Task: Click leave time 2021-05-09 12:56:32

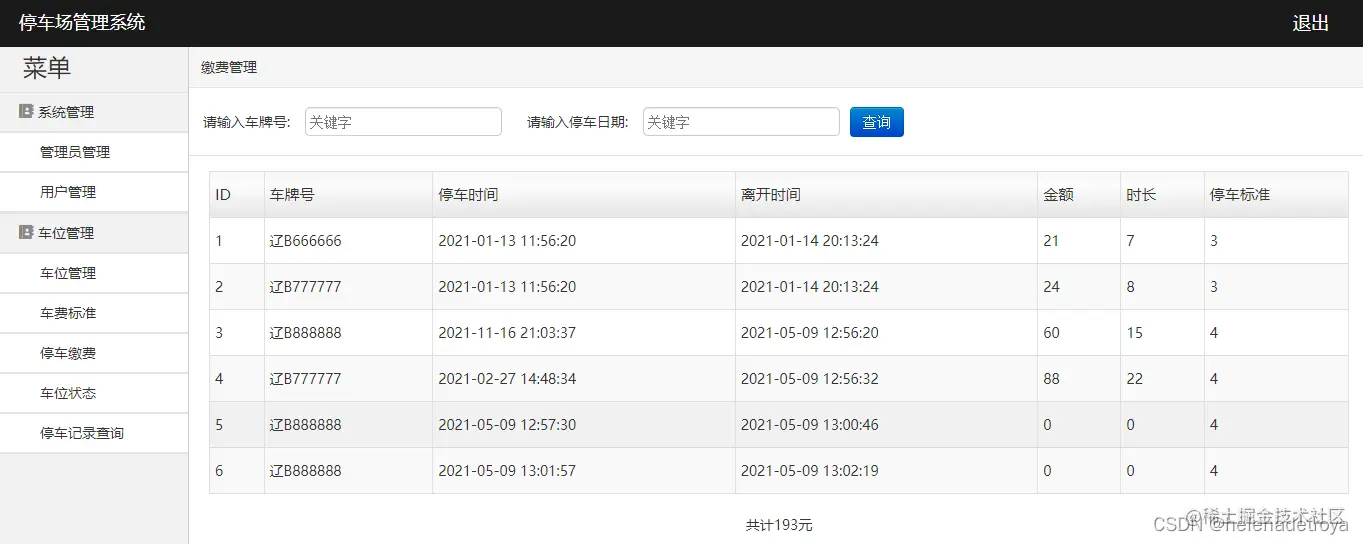Action: tap(810, 379)
